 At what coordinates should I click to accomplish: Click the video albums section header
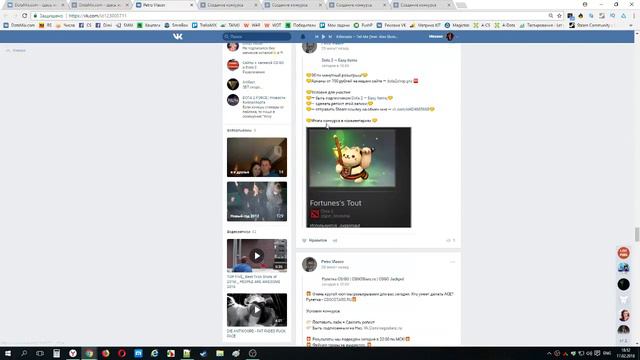coord(241,231)
